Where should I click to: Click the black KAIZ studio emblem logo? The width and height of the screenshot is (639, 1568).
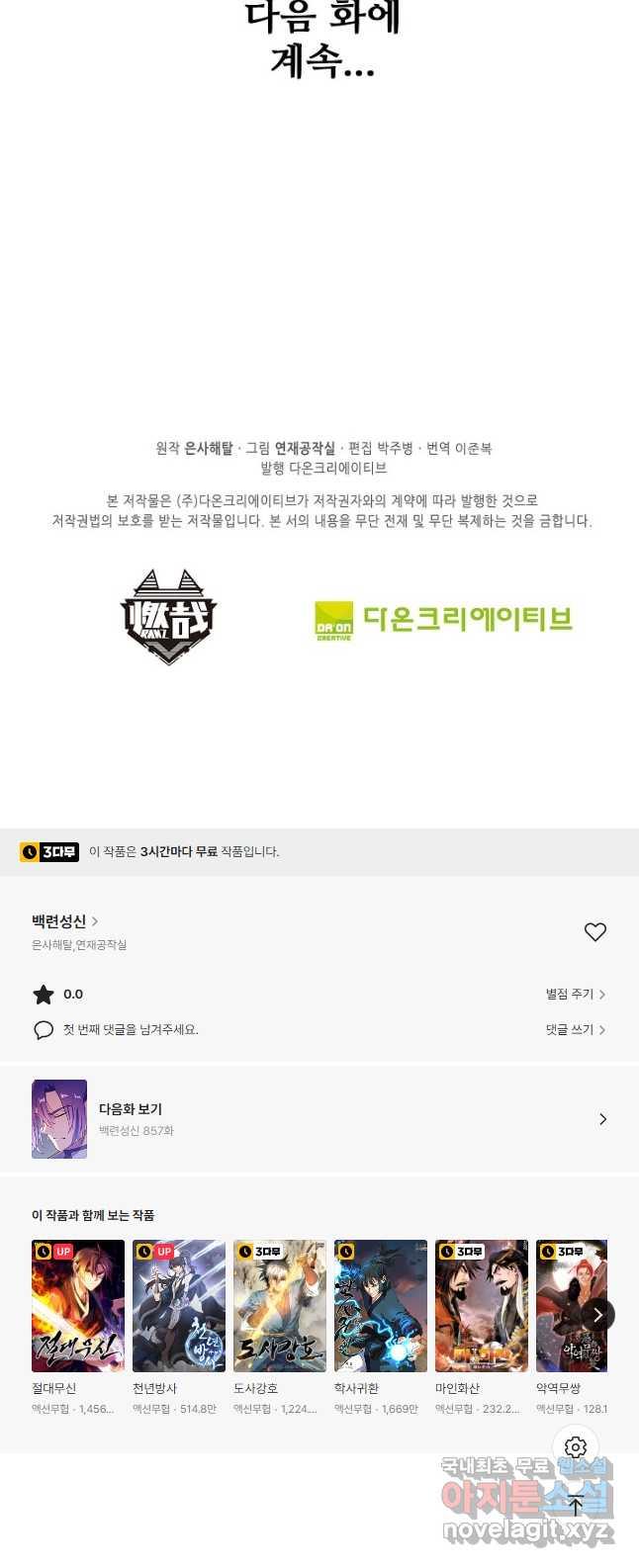tap(169, 617)
